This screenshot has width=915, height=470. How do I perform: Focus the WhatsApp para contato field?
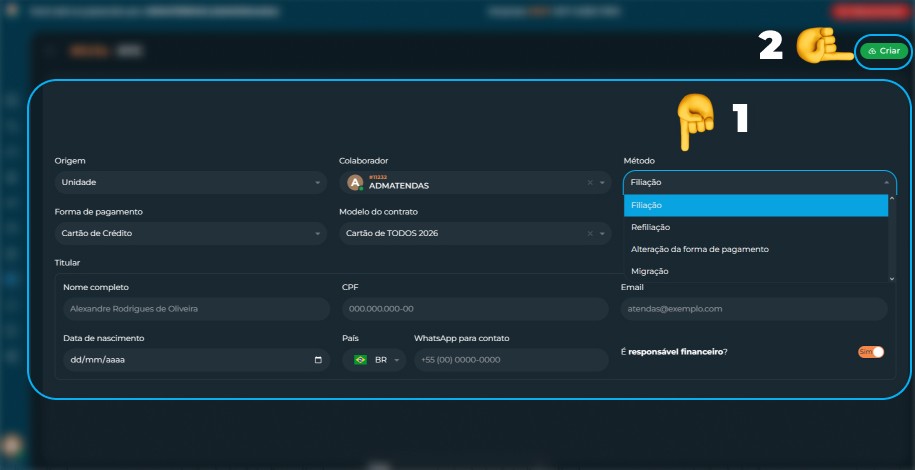coord(511,360)
